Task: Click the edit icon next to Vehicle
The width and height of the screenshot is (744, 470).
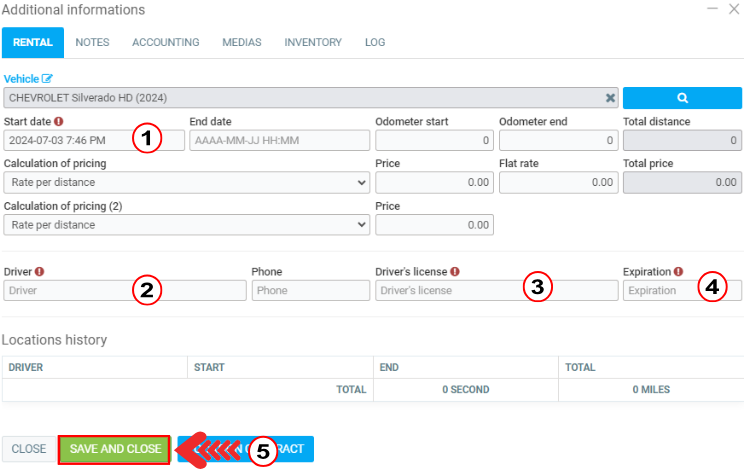Action: click(47, 79)
